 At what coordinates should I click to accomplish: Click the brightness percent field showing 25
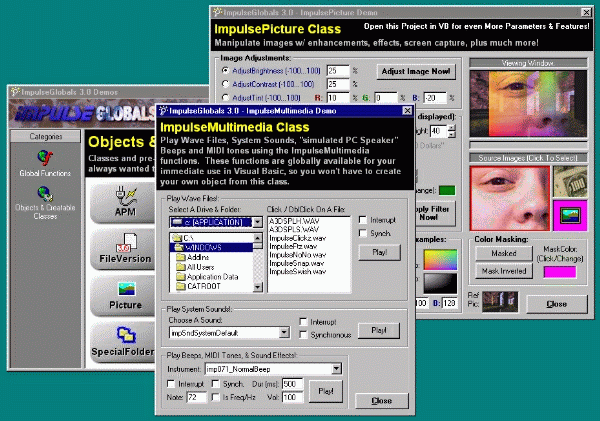338,71
